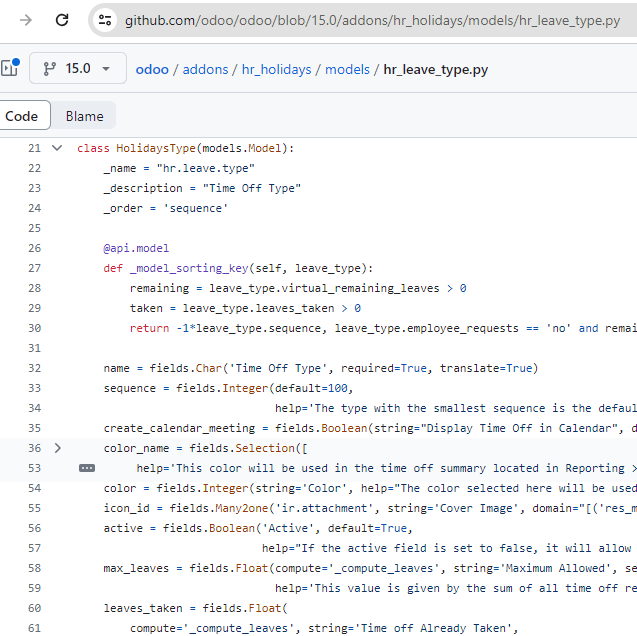Image resolution: width=637 pixels, height=636 pixels.
Task: Click 'leaves_taken' field name on line 60
Action: point(143,608)
